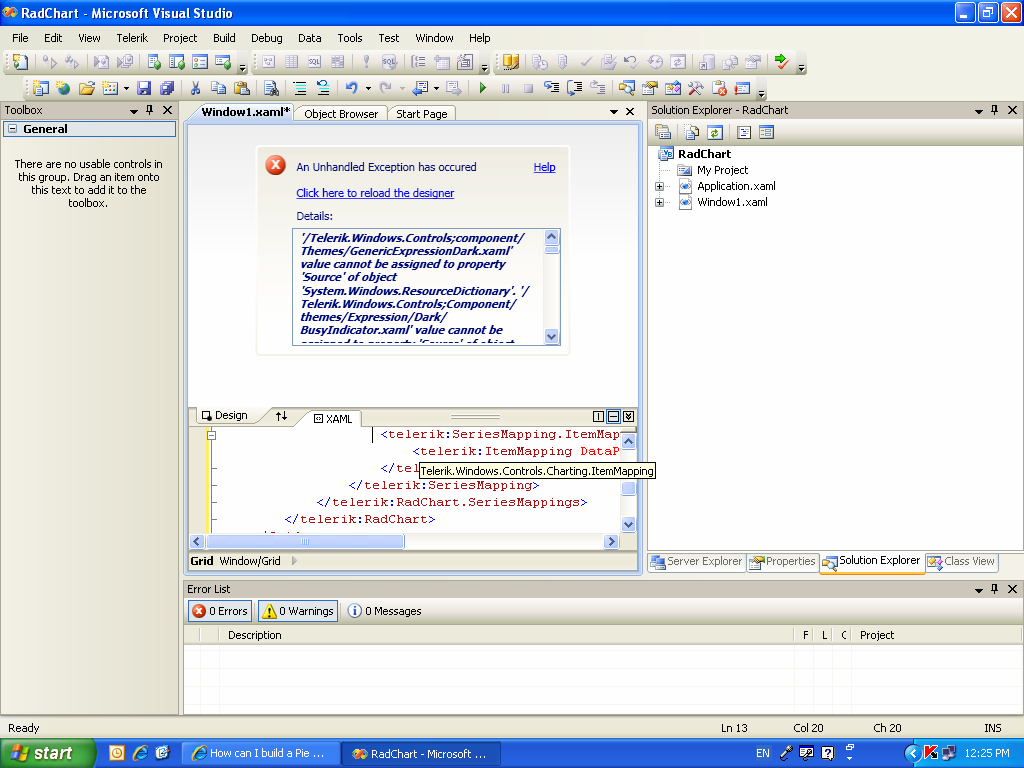Toggle auto-hide pin on Error List
The width and height of the screenshot is (1024, 768).
[995, 589]
